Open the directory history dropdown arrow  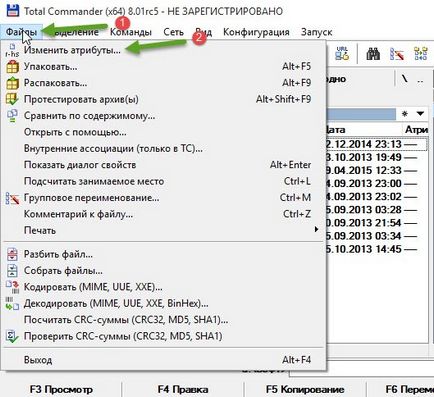pos(420,114)
